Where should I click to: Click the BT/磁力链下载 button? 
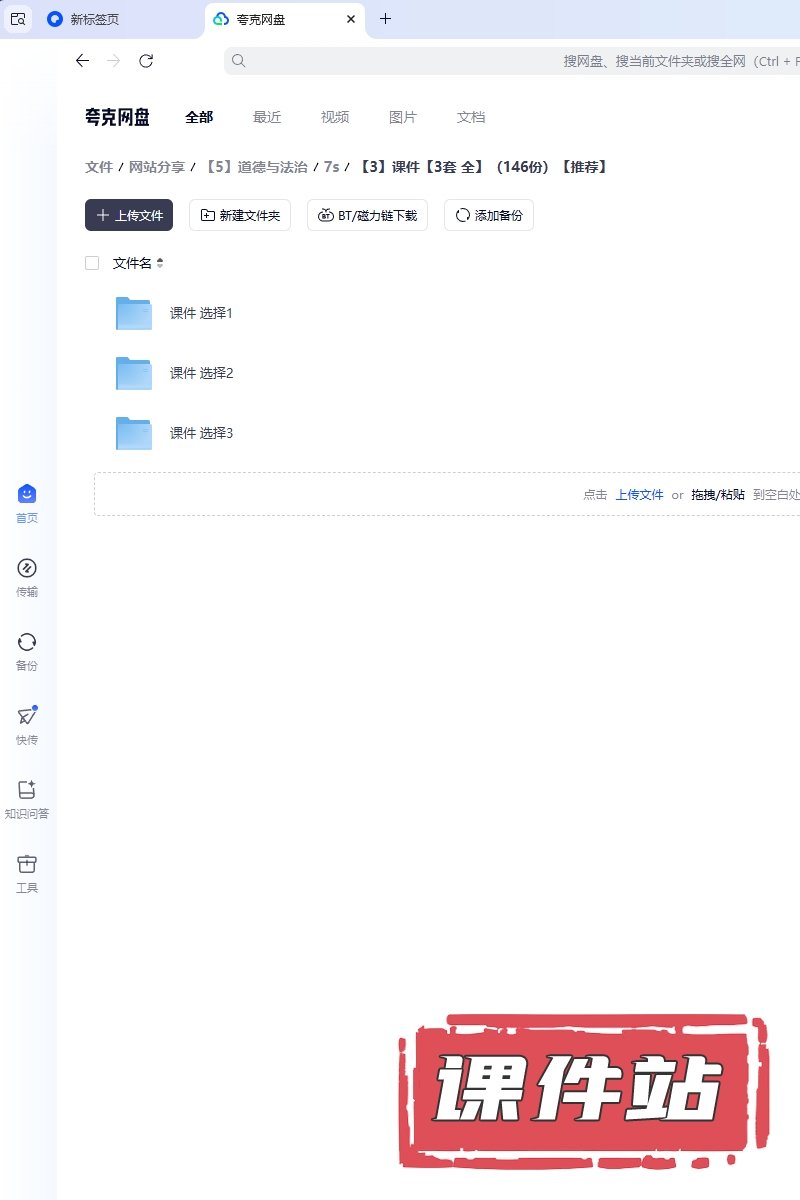tap(367, 215)
